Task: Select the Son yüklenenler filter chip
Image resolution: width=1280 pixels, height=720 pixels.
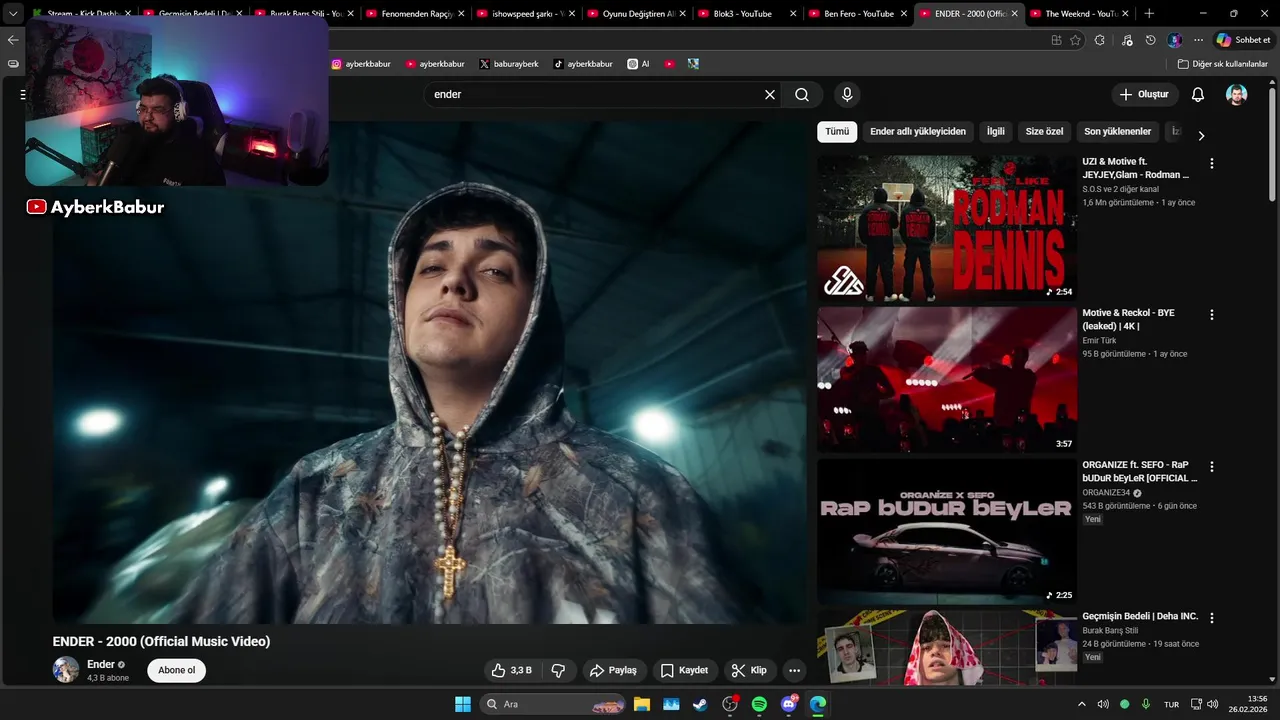Action: pos(1118,132)
